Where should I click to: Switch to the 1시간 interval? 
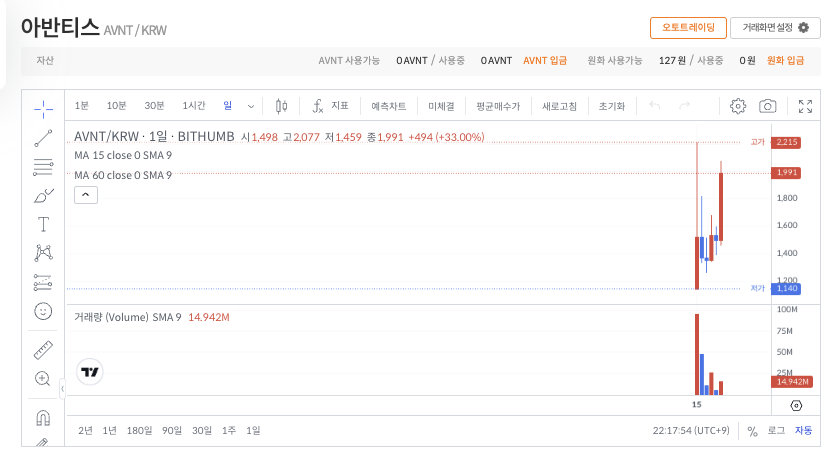click(194, 106)
